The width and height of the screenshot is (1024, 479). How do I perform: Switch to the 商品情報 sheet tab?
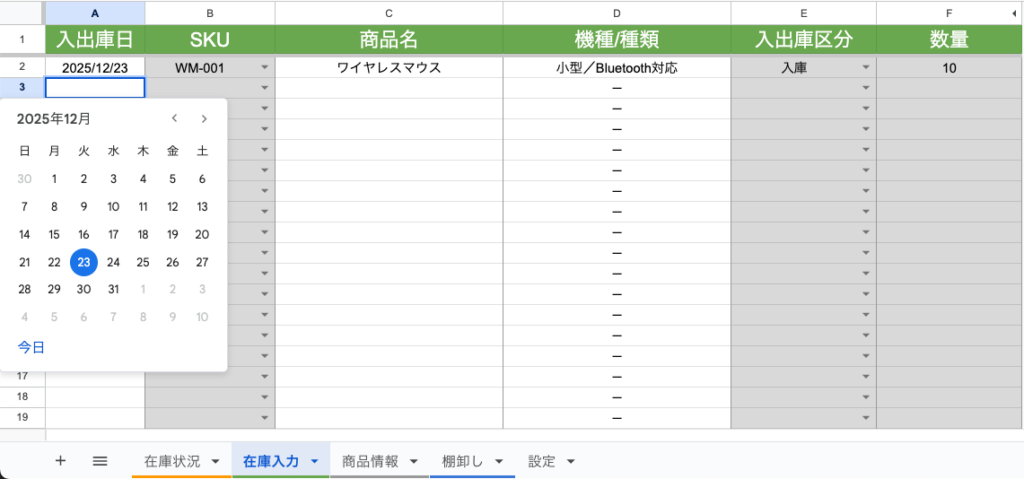point(370,461)
